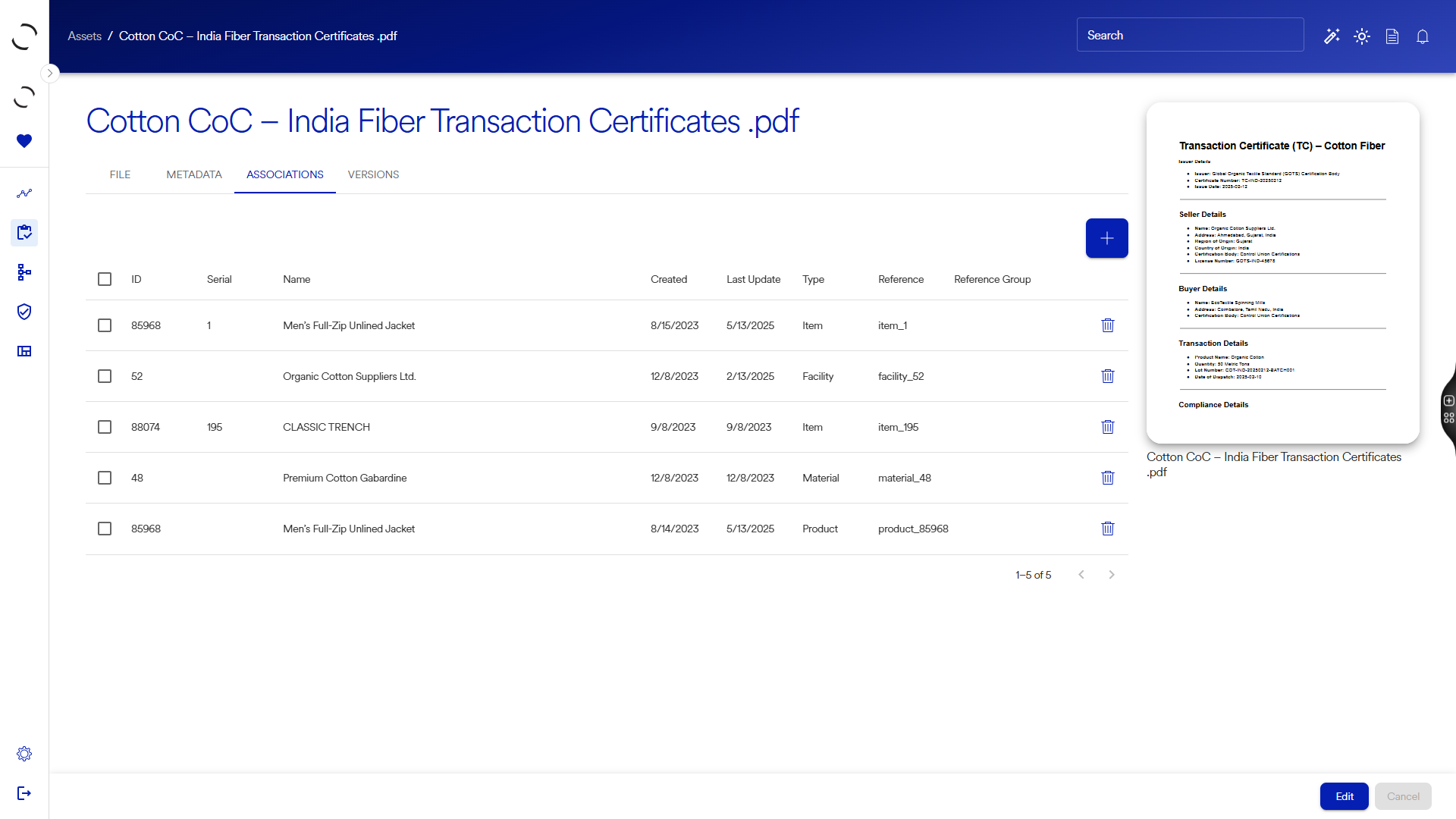Select all rows with header checkbox
Viewport: 1456px width, 819px height.
coord(105,279)
